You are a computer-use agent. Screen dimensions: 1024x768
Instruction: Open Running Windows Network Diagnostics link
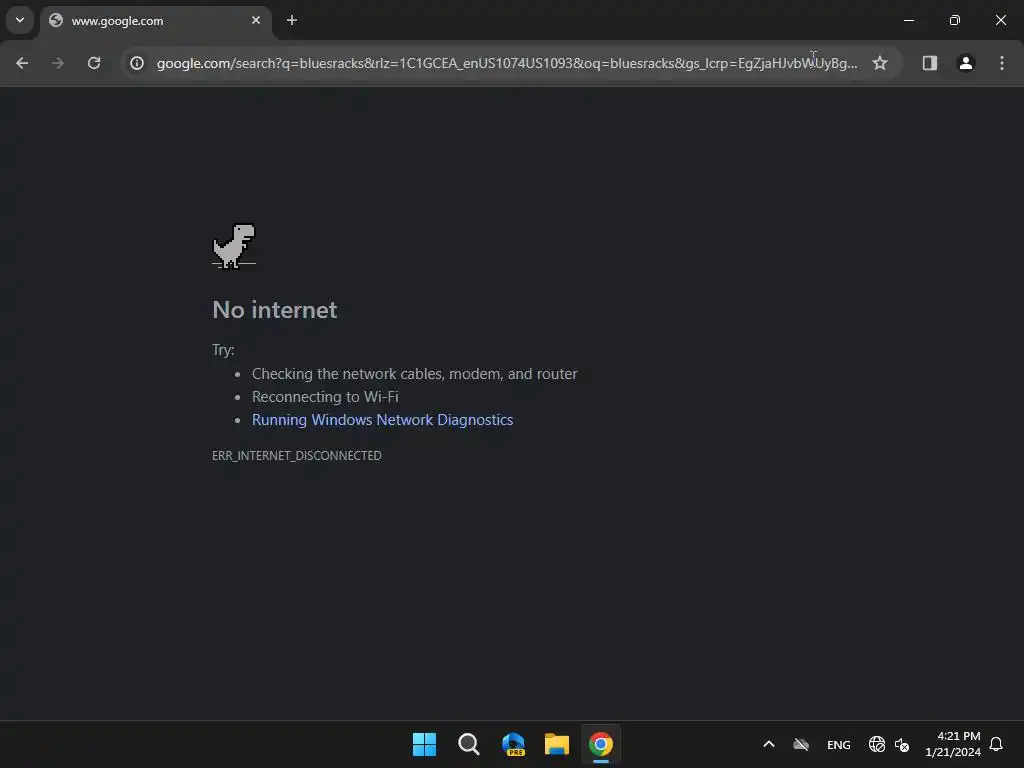[x=383, y=420]
